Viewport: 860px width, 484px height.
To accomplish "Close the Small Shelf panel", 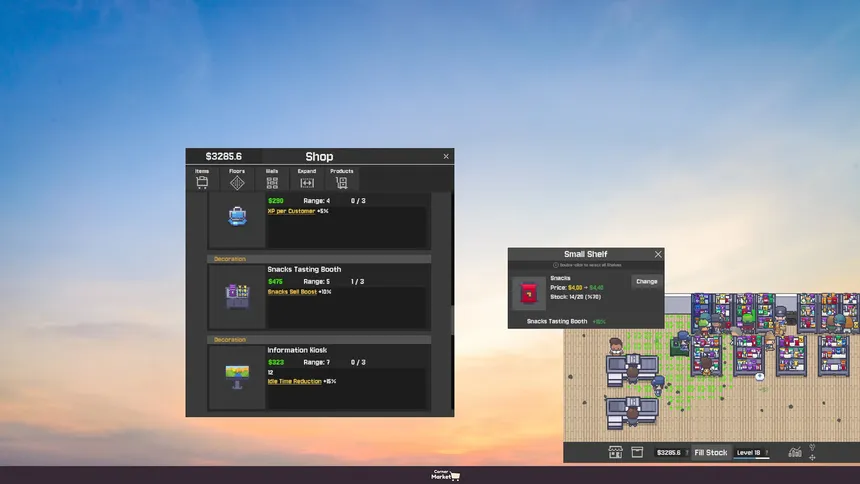I will (658, 255).
